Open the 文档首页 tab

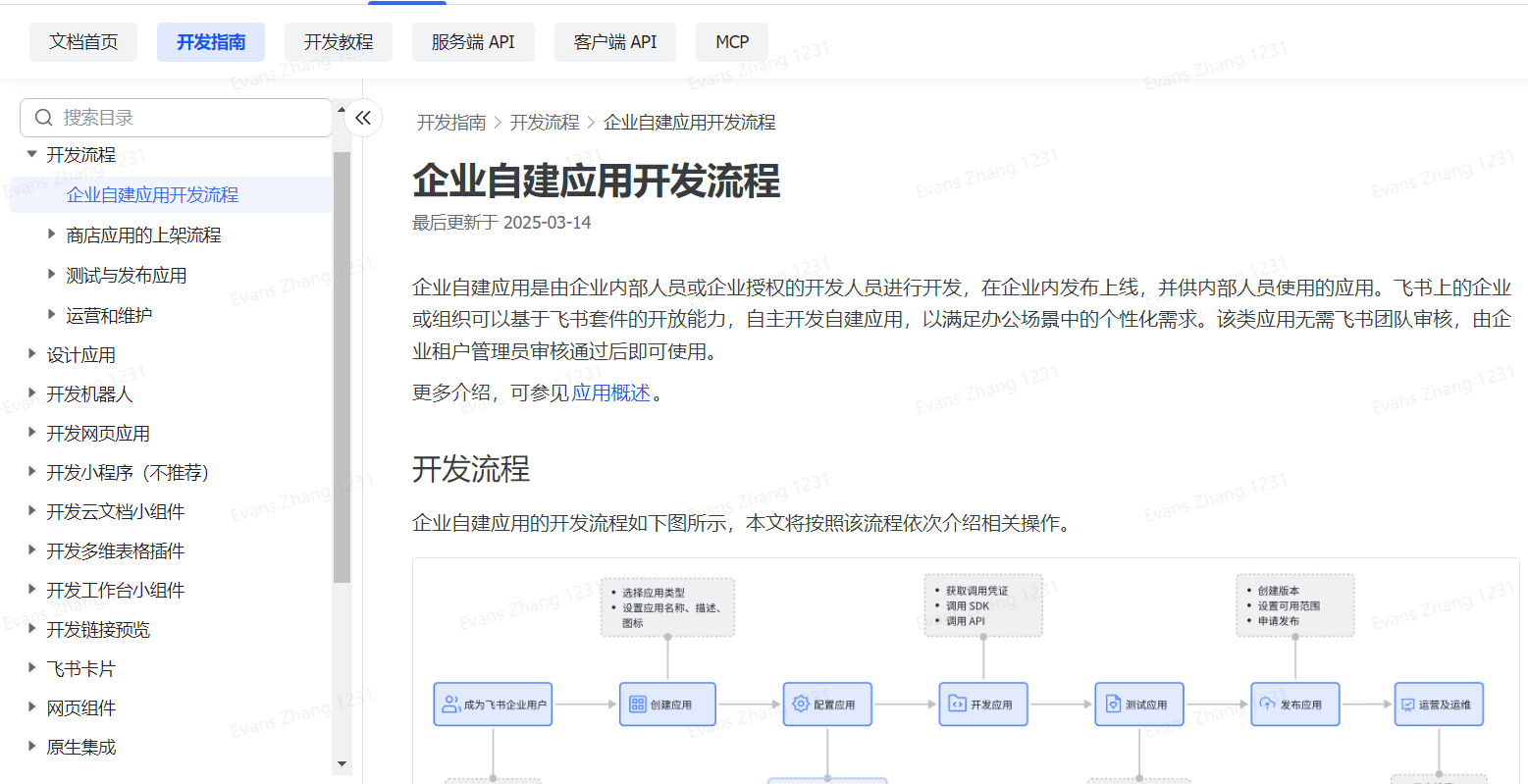83,42
